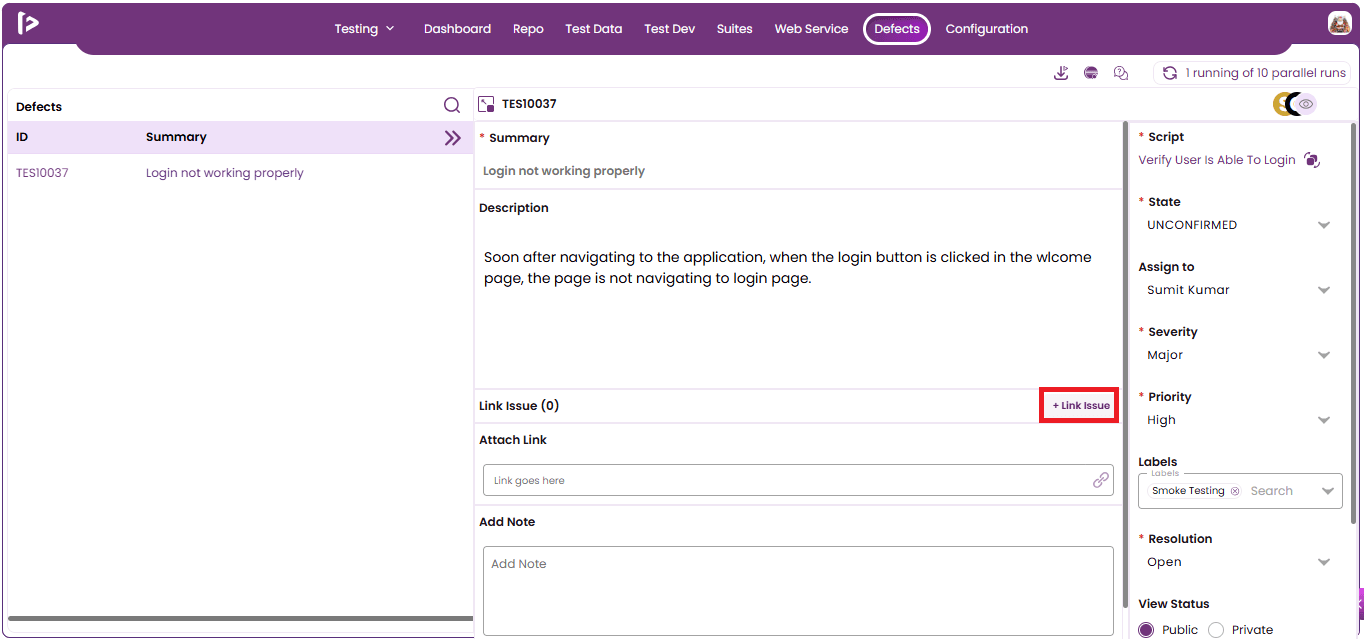Click the ID column header

tap(22, 137)
